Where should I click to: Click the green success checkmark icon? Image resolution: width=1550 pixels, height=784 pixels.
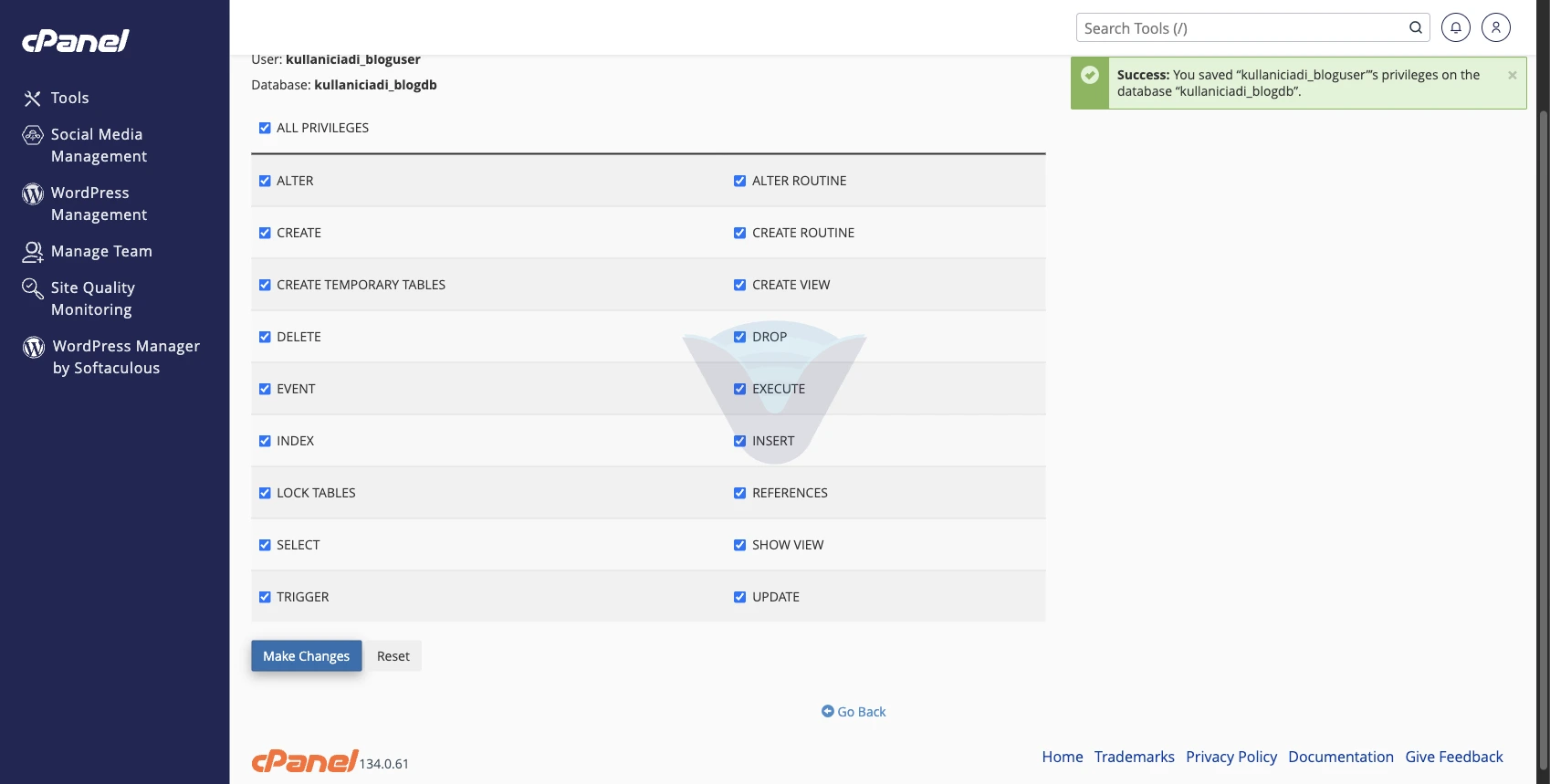(x=1090, y=75)
